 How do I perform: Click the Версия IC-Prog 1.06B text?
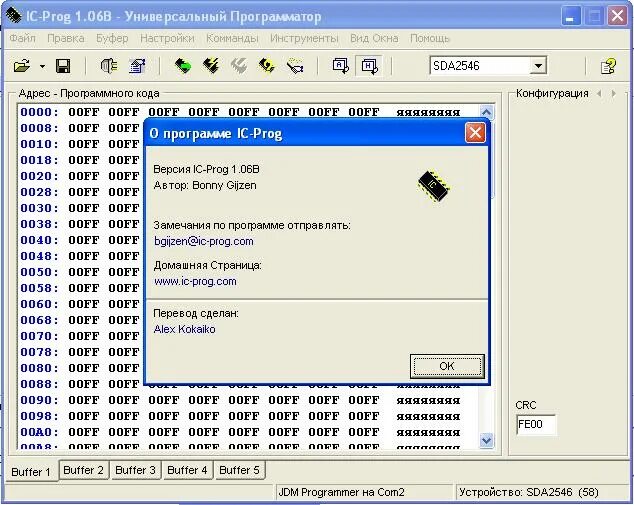click(206, 169)
